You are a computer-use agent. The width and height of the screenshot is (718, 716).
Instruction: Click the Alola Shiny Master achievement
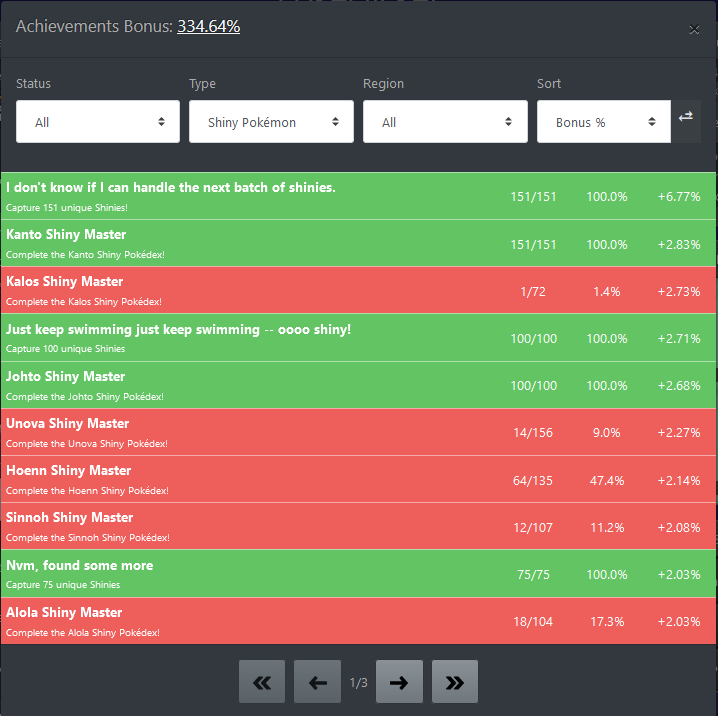click(x=358, y=621)
